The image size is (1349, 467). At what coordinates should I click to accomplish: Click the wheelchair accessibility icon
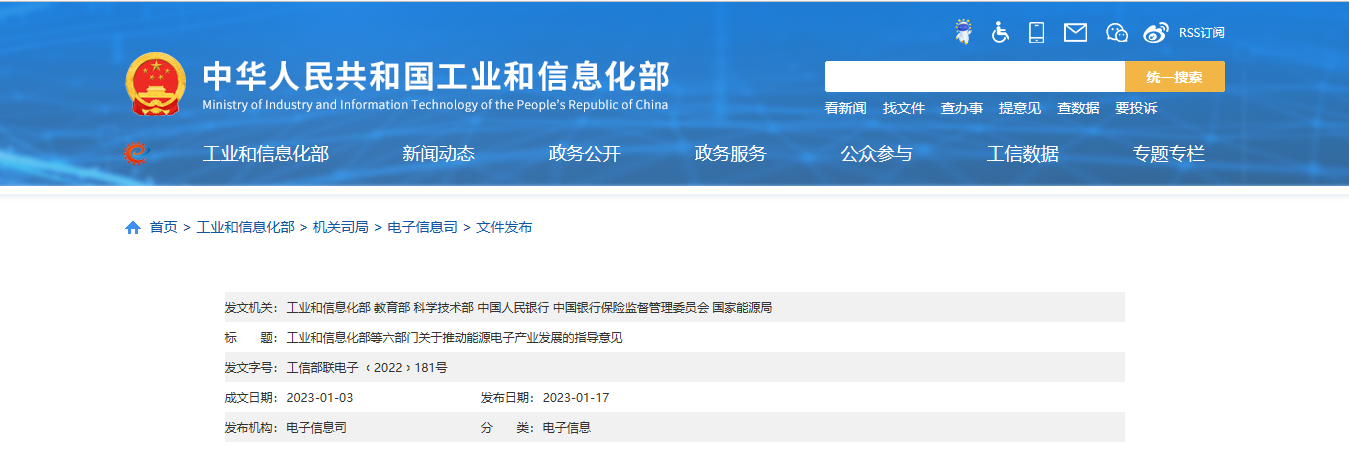(1000, 32)
